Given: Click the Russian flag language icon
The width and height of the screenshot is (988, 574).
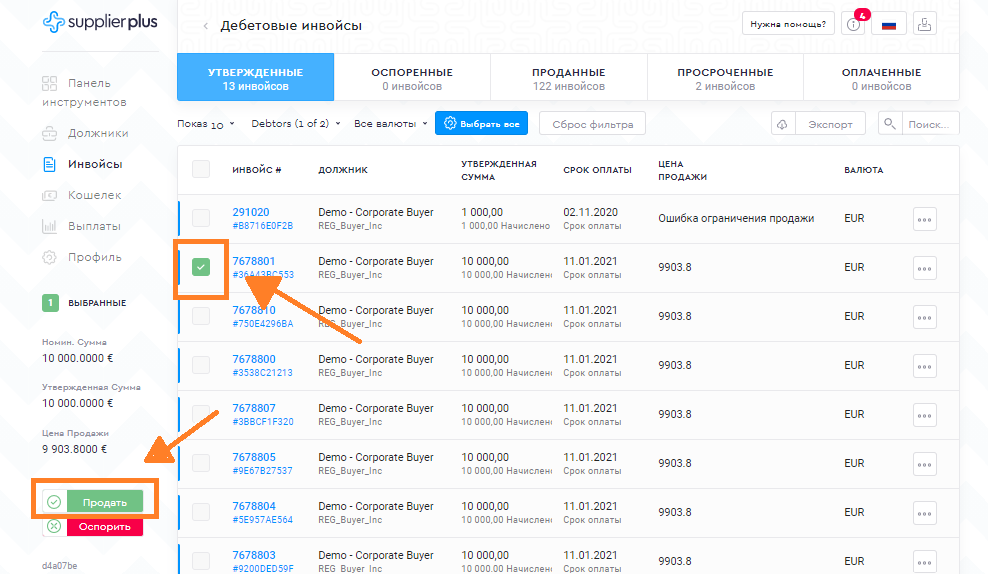Looking at the screenshot, I should point(888,25).
